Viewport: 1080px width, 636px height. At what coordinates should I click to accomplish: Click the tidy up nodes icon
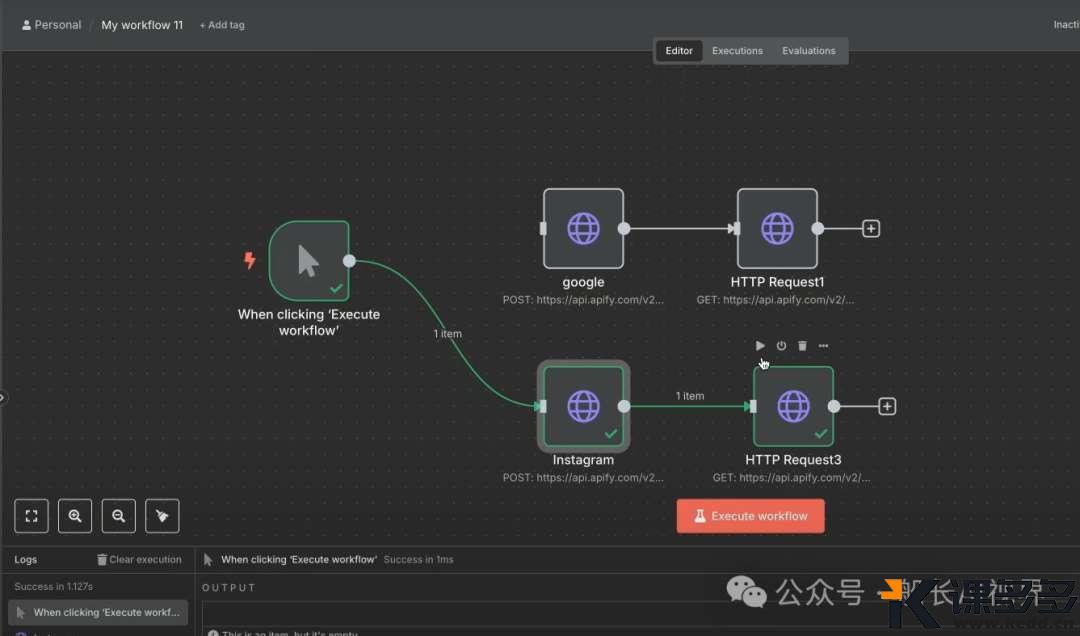pyautogui.click(x=162, y=516)
